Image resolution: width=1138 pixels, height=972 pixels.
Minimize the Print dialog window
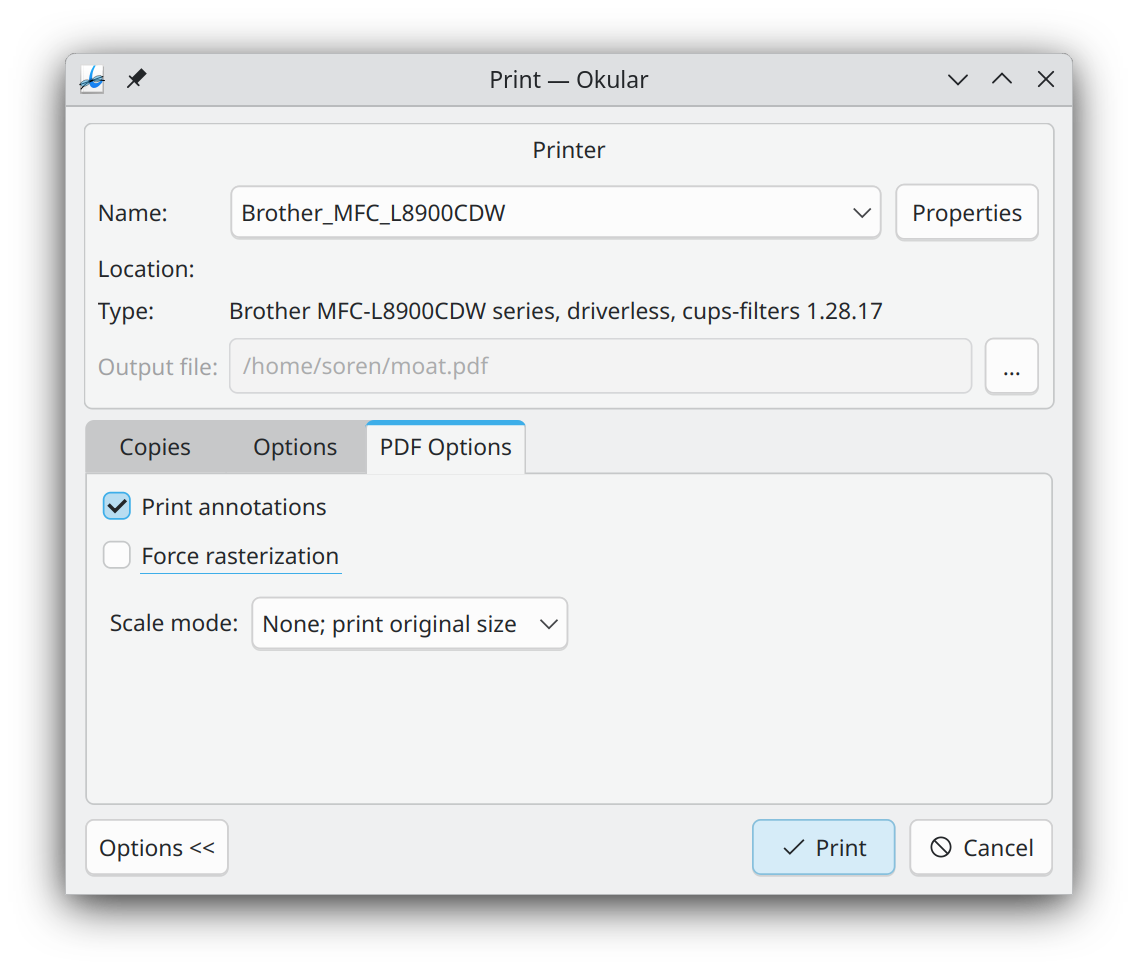958,79
